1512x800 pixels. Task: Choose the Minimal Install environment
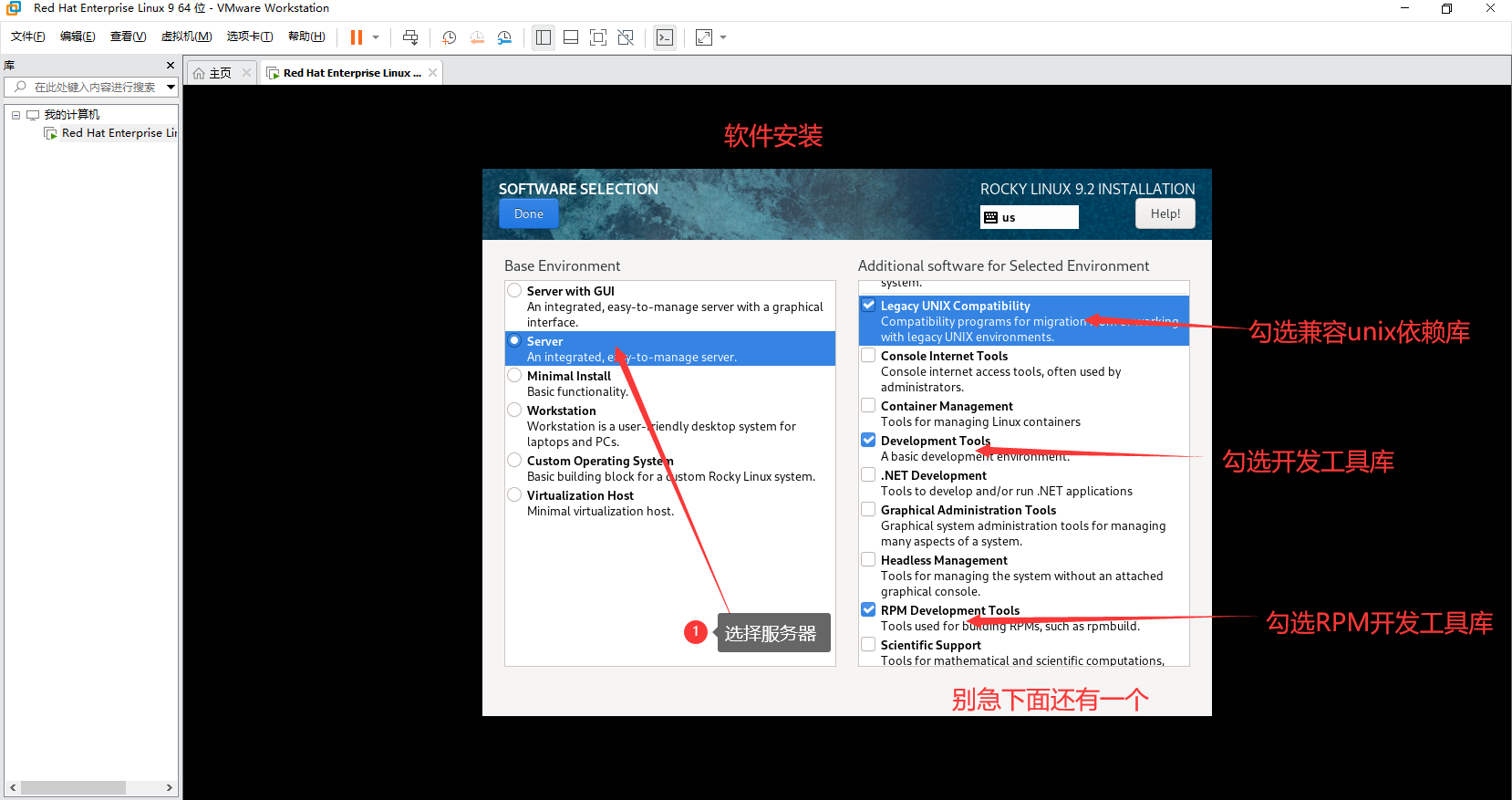coord(515,376)
